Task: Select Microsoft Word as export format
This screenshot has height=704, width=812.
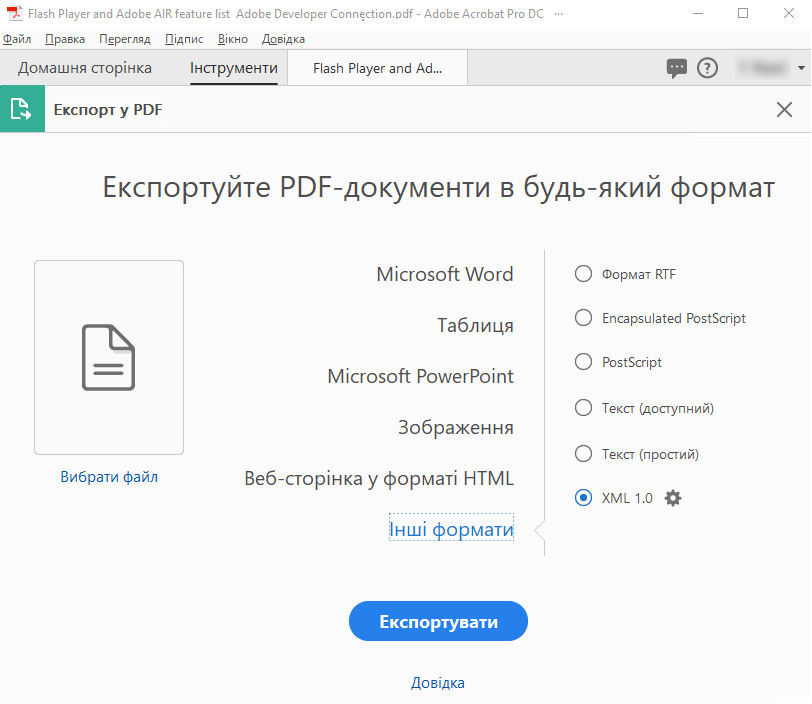Action: coord(444,273)
